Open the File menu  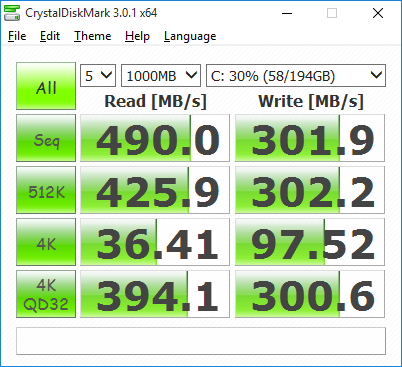pos(17,36)
